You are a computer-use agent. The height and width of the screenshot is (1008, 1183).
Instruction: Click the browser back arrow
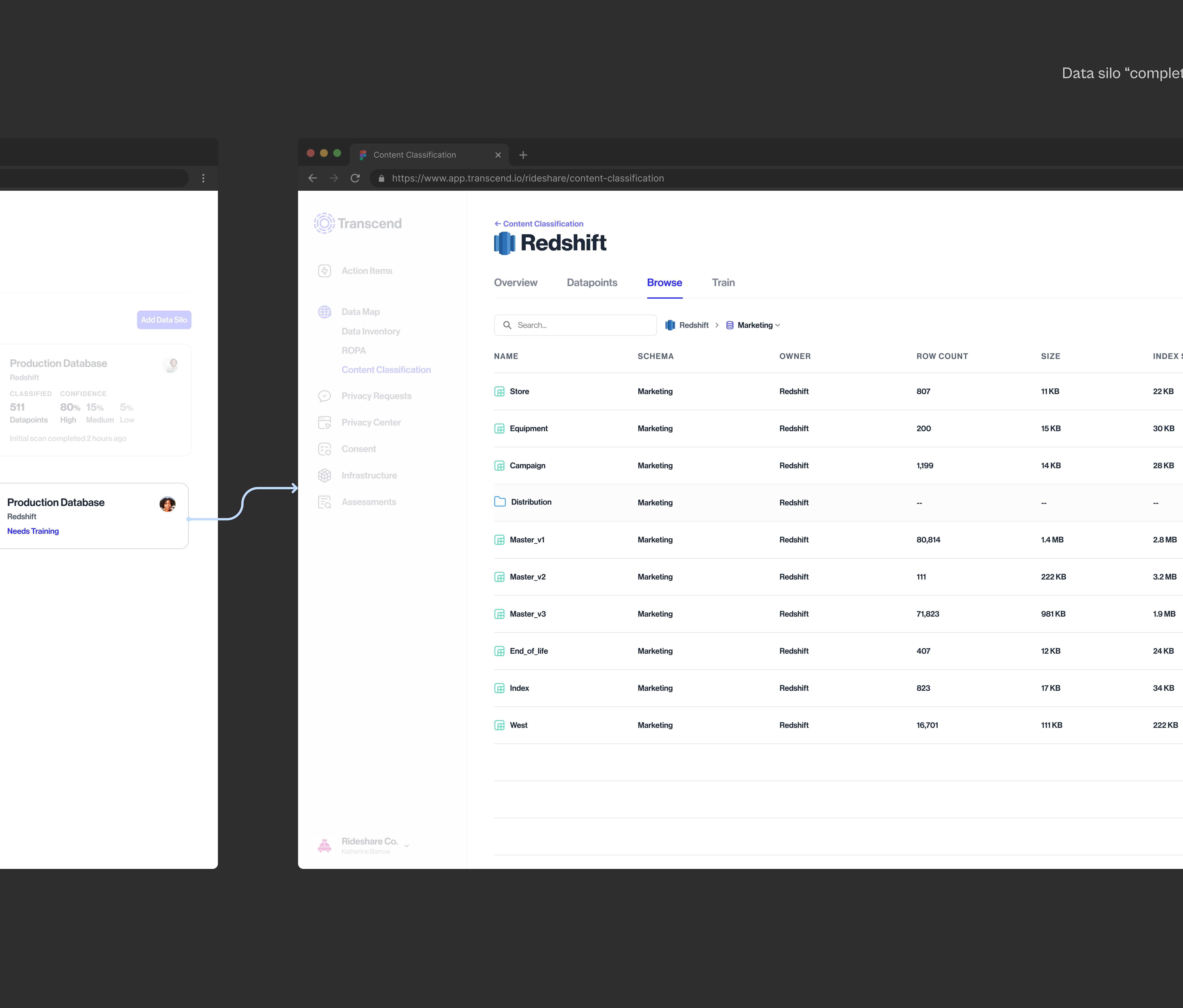[x=312, y=178]
